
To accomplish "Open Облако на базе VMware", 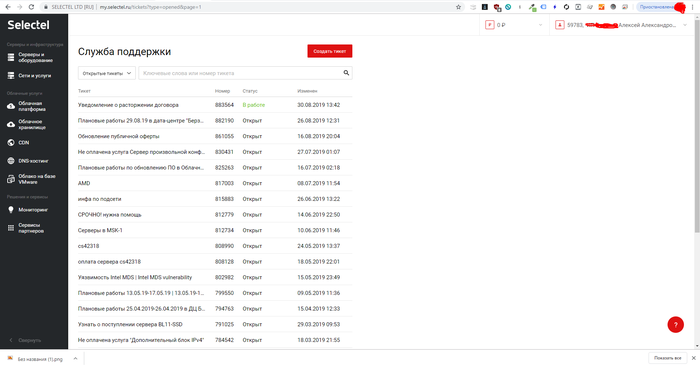I will click(31, 179).
